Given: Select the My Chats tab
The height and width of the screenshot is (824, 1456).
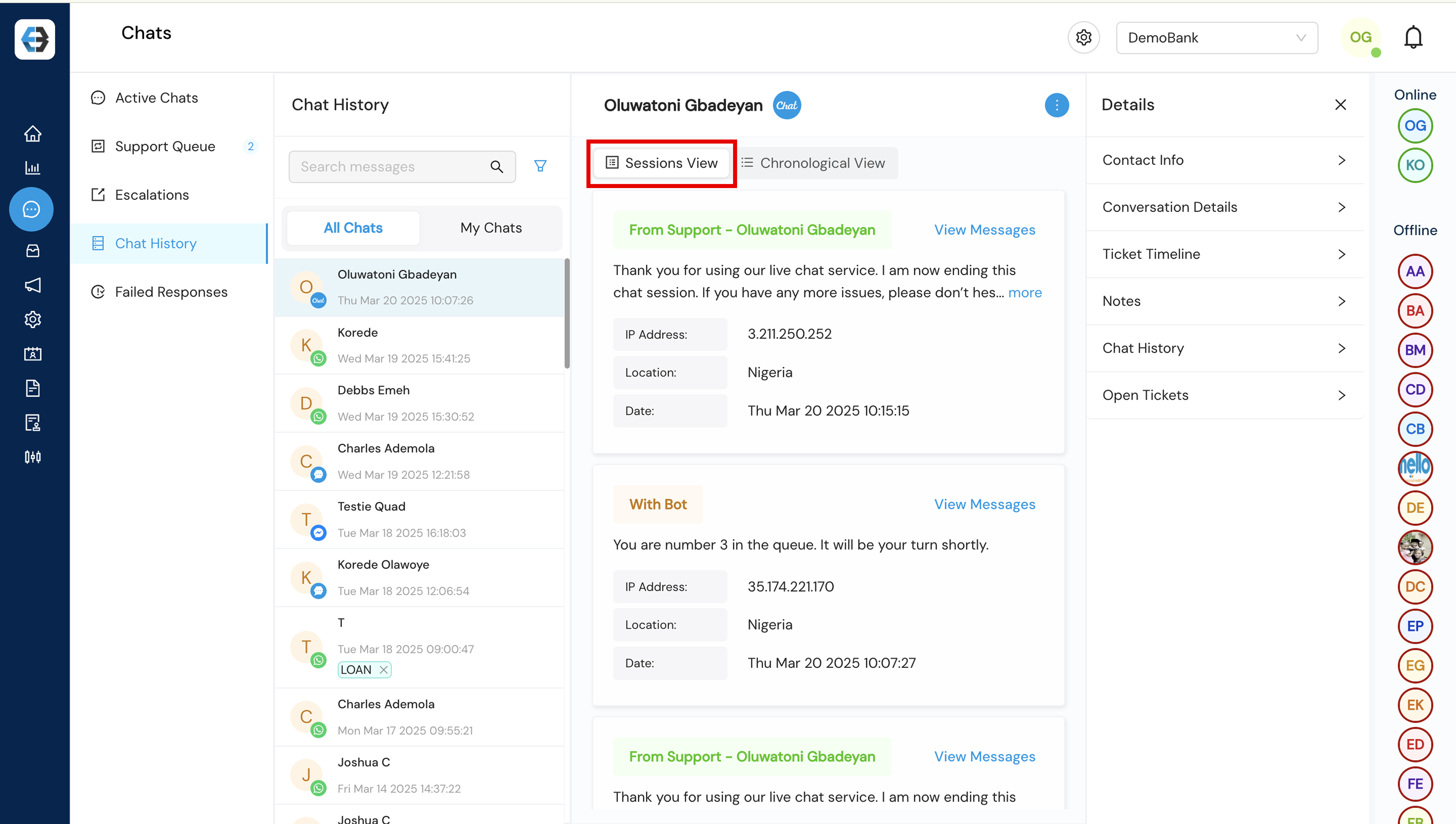Looking at the screenshot, I should point(491,227).
